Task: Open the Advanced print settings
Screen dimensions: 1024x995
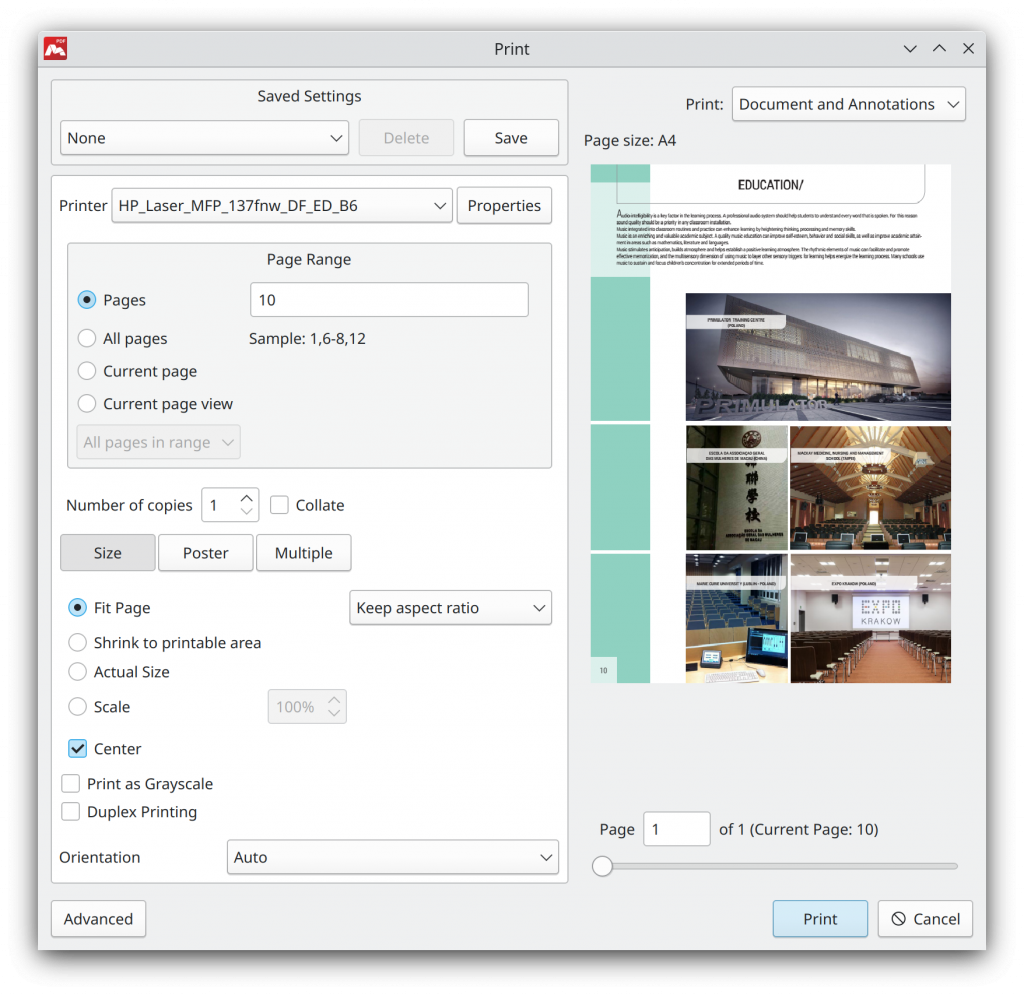Action: [x=98, y=918]
